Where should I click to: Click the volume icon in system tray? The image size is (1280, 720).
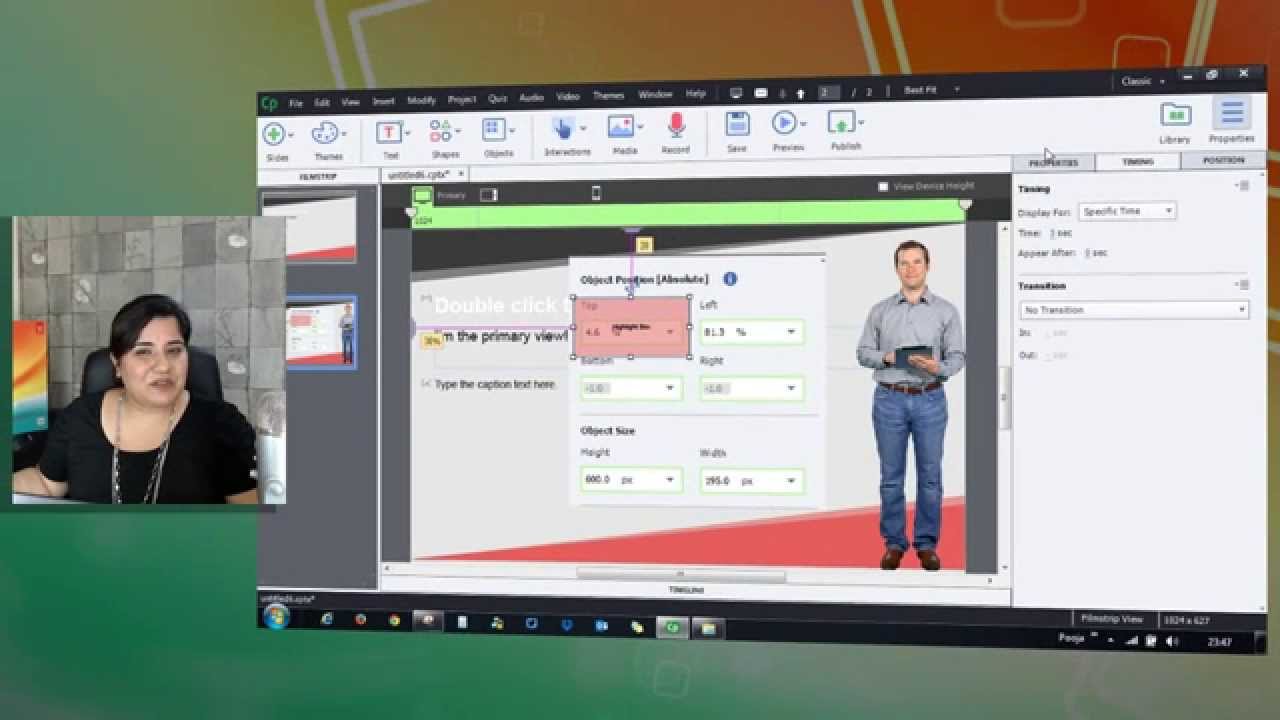click(1172, 641)
